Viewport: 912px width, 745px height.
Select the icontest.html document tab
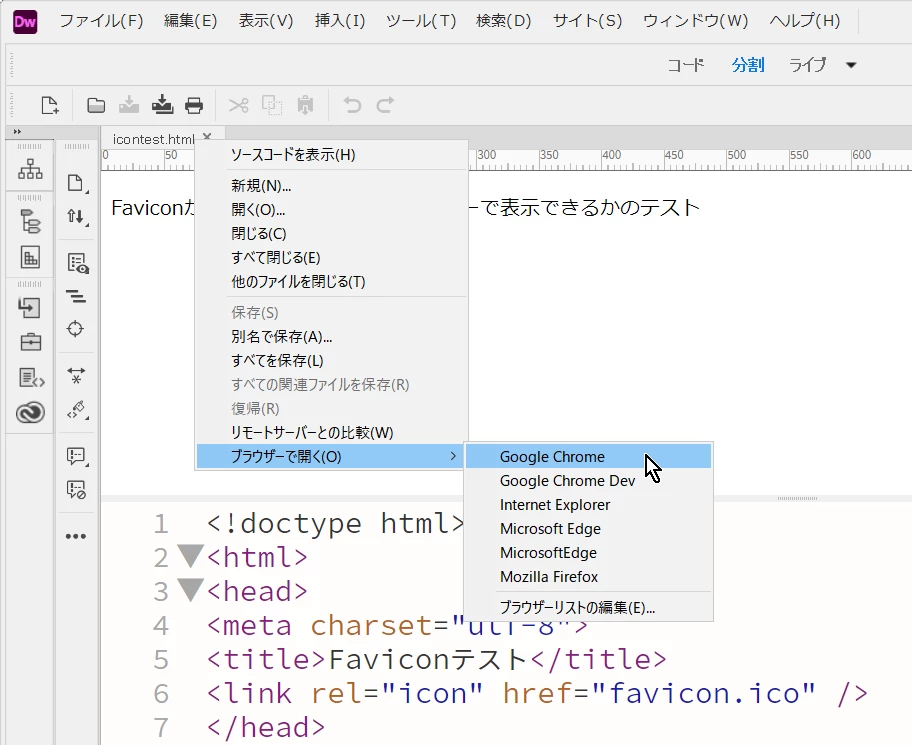[153, 139]
